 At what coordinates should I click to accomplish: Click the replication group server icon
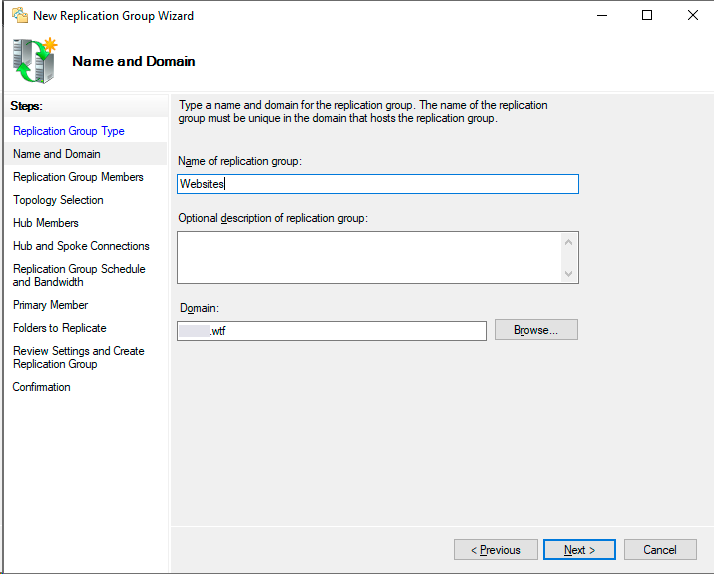tap(35, 61)
